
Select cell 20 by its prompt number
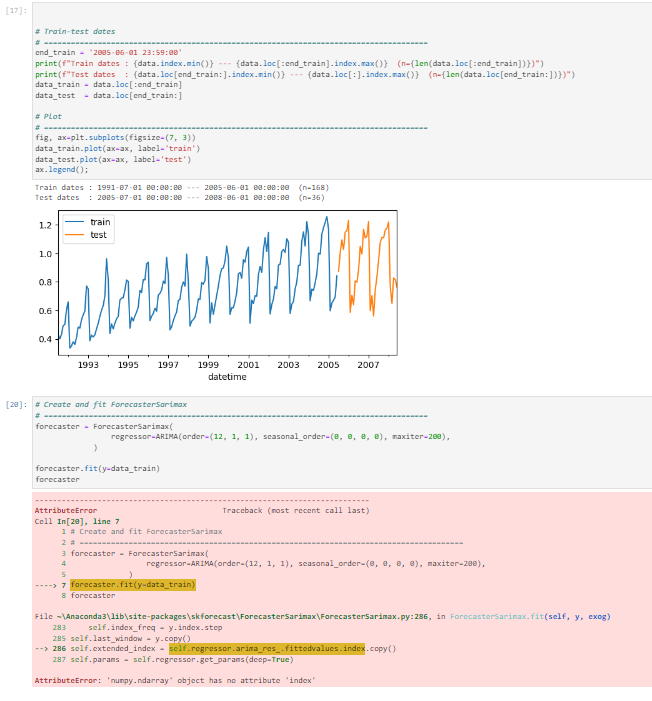[x=16, y=405]
